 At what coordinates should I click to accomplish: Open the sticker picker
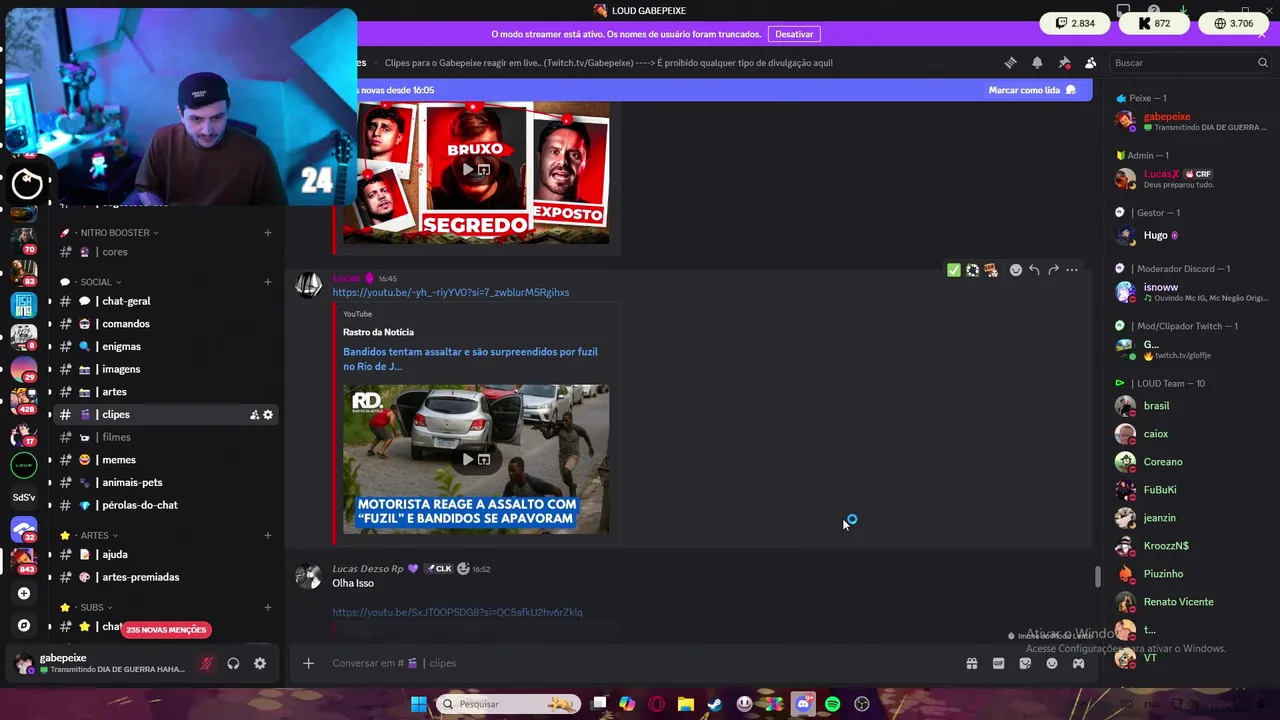1025,663
